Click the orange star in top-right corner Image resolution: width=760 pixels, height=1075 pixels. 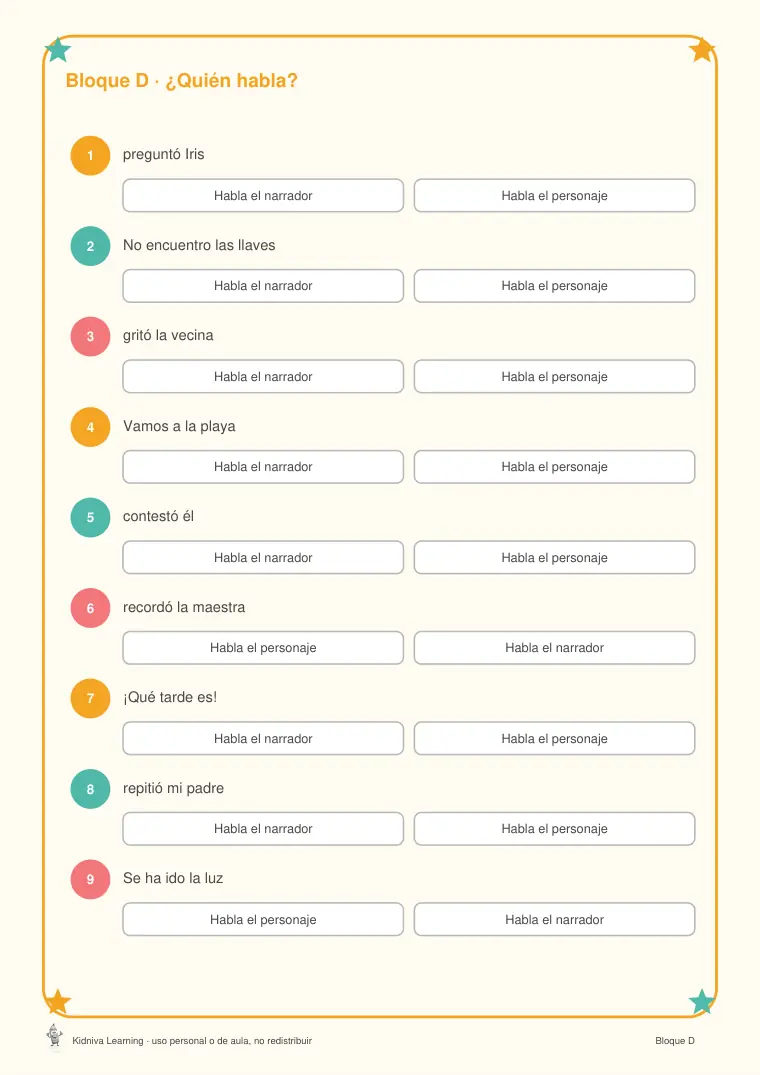pos(702,49)
